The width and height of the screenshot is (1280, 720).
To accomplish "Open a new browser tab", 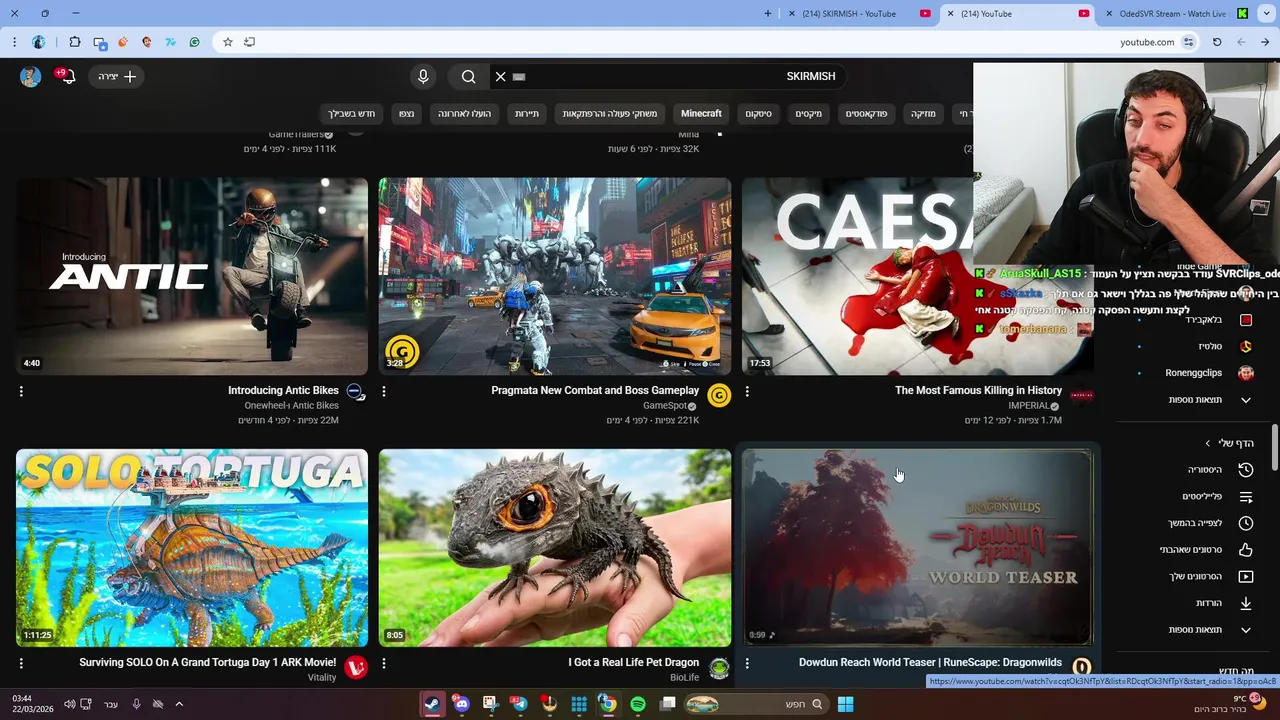I will coord(768,14).
